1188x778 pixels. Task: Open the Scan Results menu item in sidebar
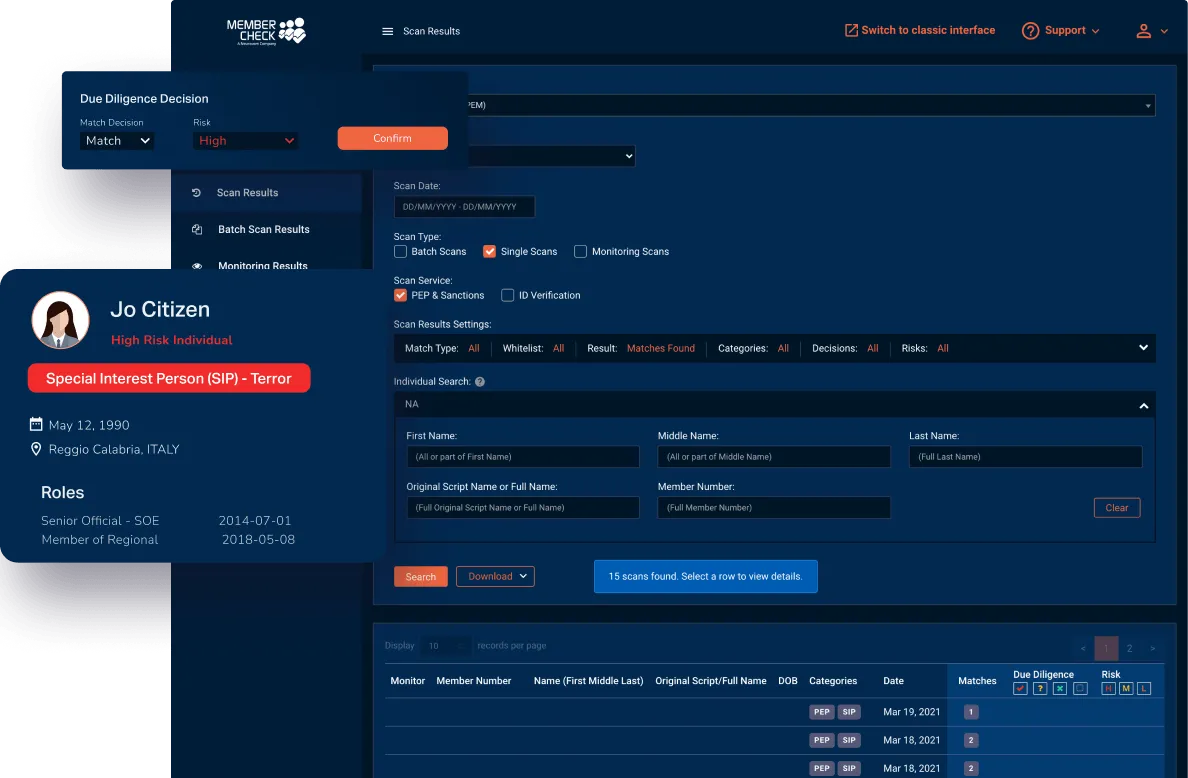tap(247, 192)
